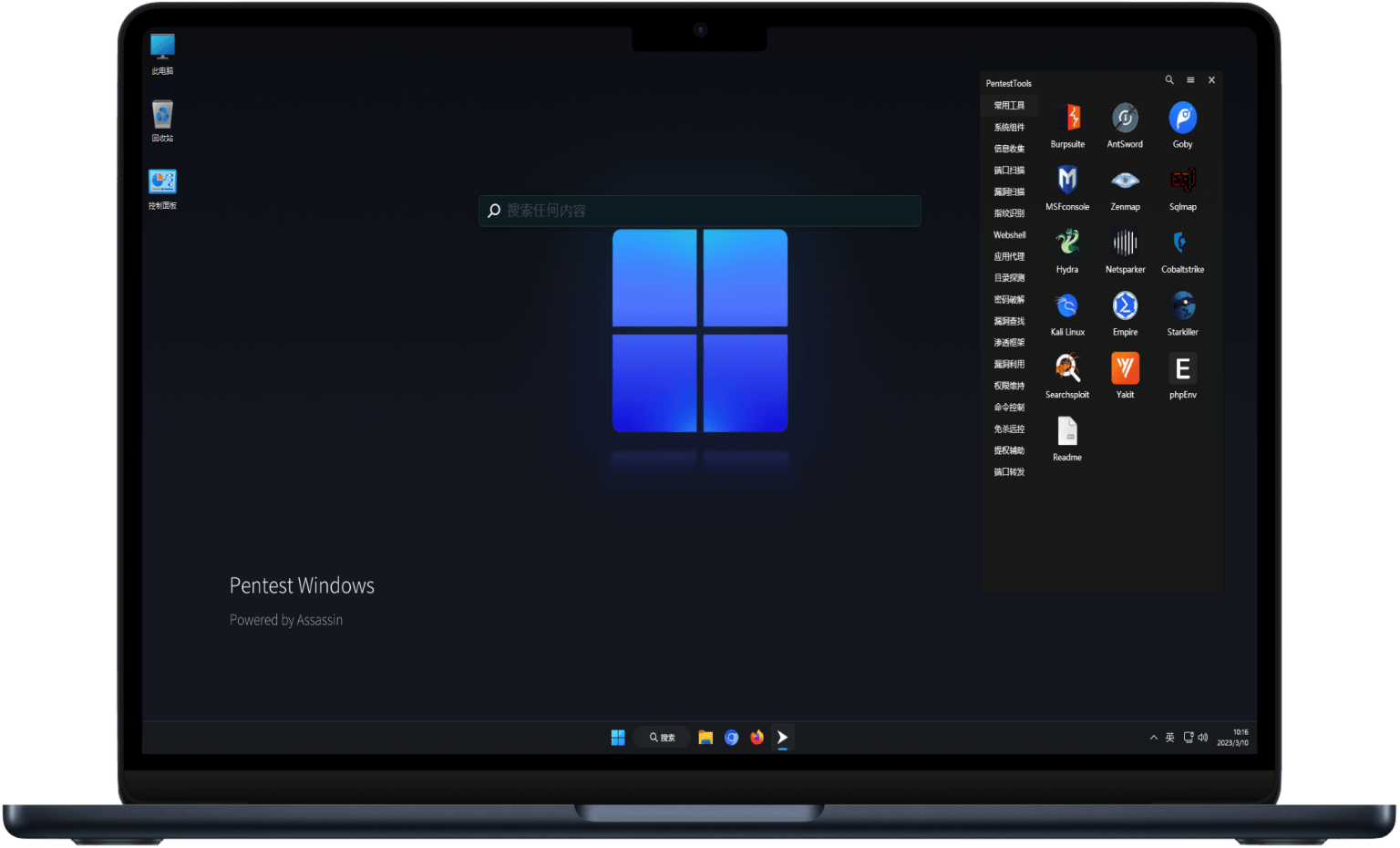Open File Explorer from the taskbar
Viewport: 1400px width, 848px height.
(x=705, y=738)
